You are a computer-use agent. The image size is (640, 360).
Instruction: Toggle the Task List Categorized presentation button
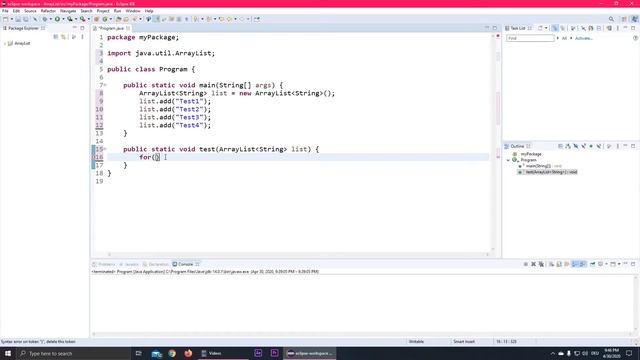point(555,28)
